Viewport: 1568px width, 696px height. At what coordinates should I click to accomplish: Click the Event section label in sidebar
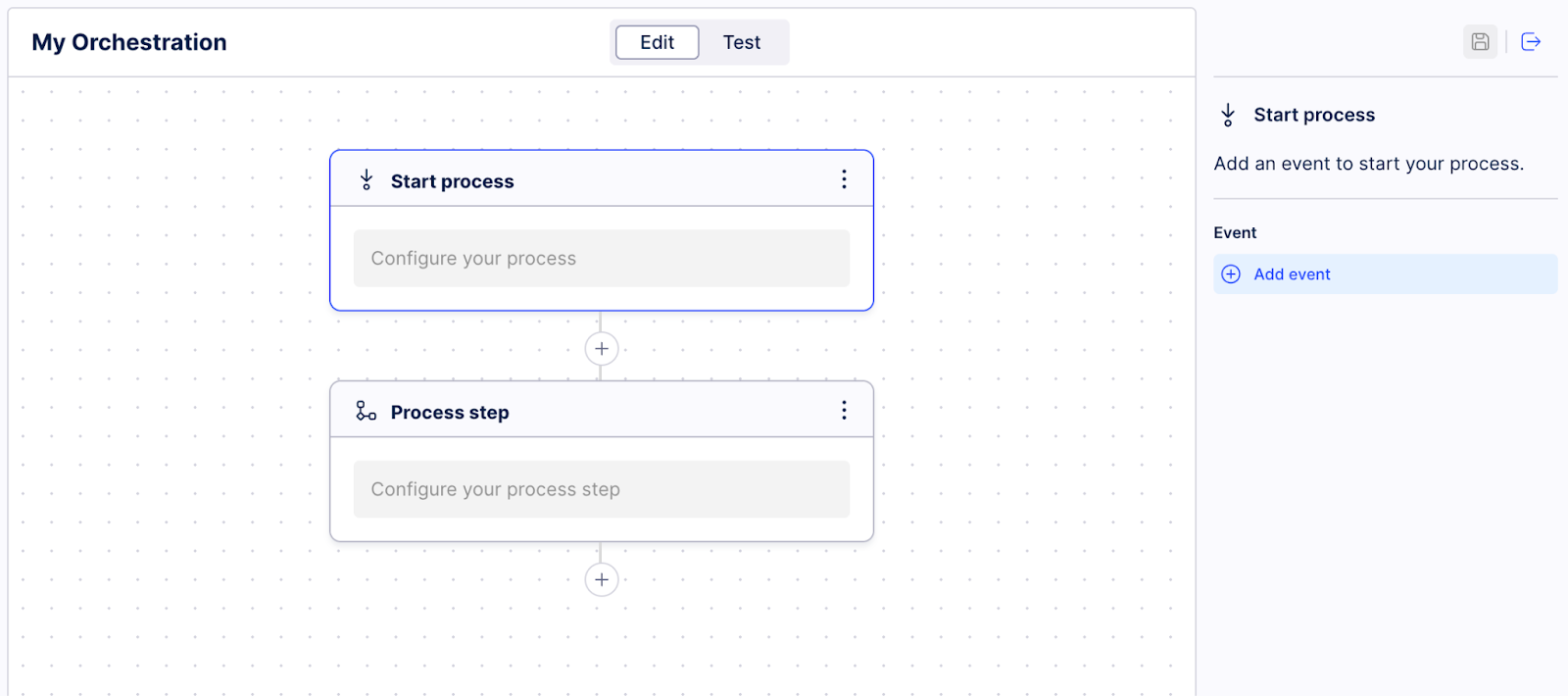point(1234,232)
